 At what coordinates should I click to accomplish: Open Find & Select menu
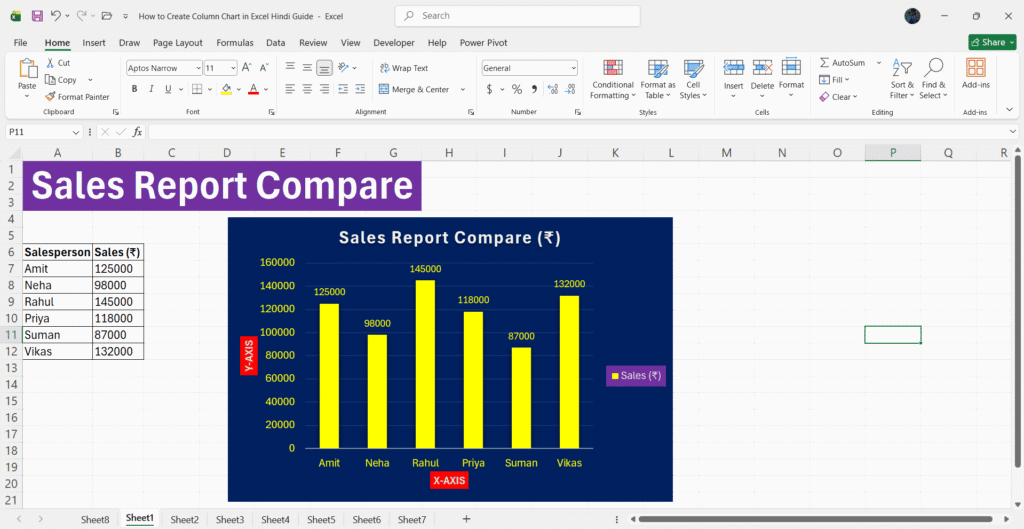(x=934, y=79)
